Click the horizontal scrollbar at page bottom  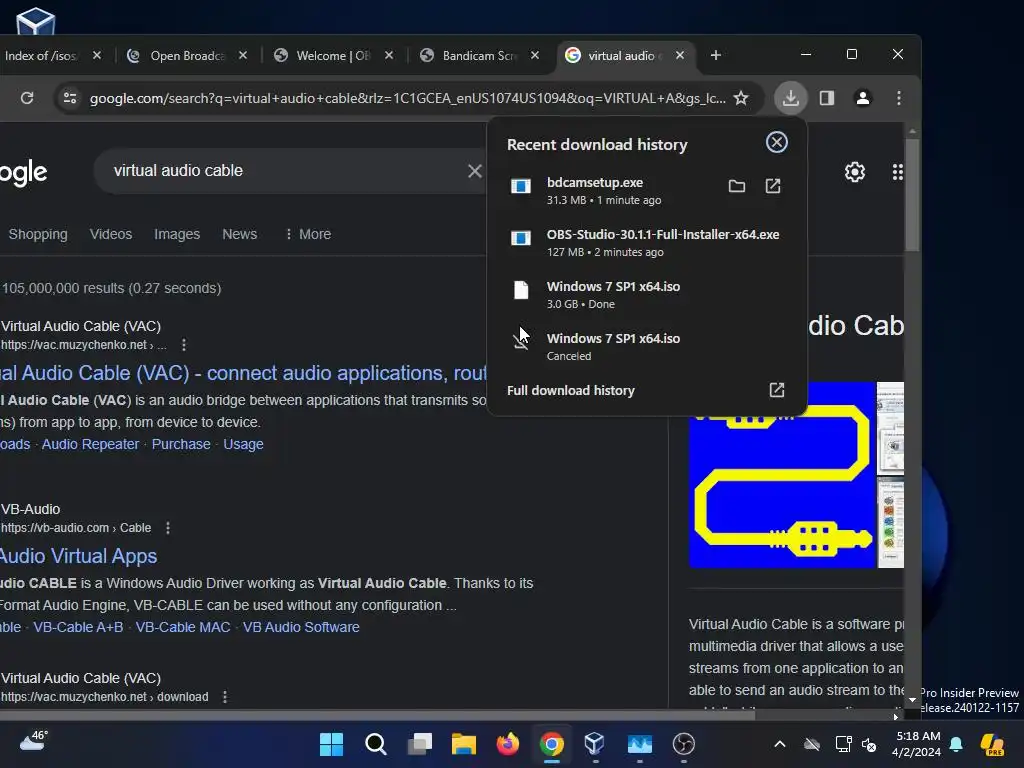[x=377, y=716]
